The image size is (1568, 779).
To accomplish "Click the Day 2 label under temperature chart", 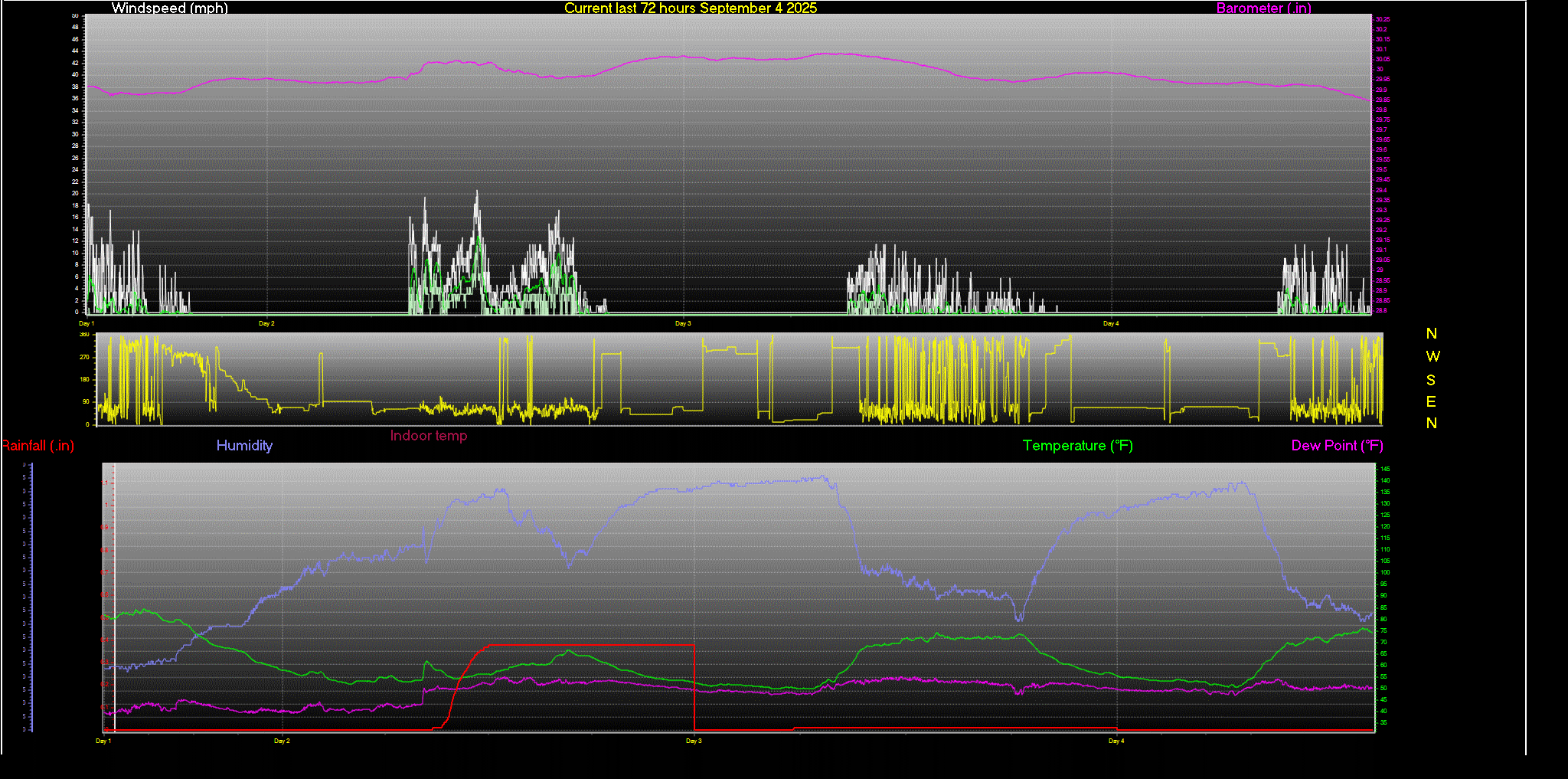I will (282, 741).
